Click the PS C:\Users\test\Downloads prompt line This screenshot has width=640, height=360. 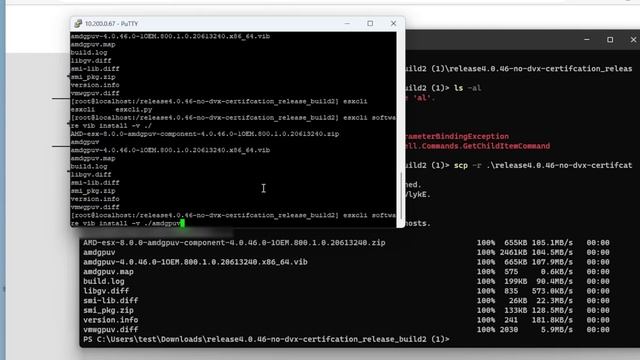[x=266, y=340]
